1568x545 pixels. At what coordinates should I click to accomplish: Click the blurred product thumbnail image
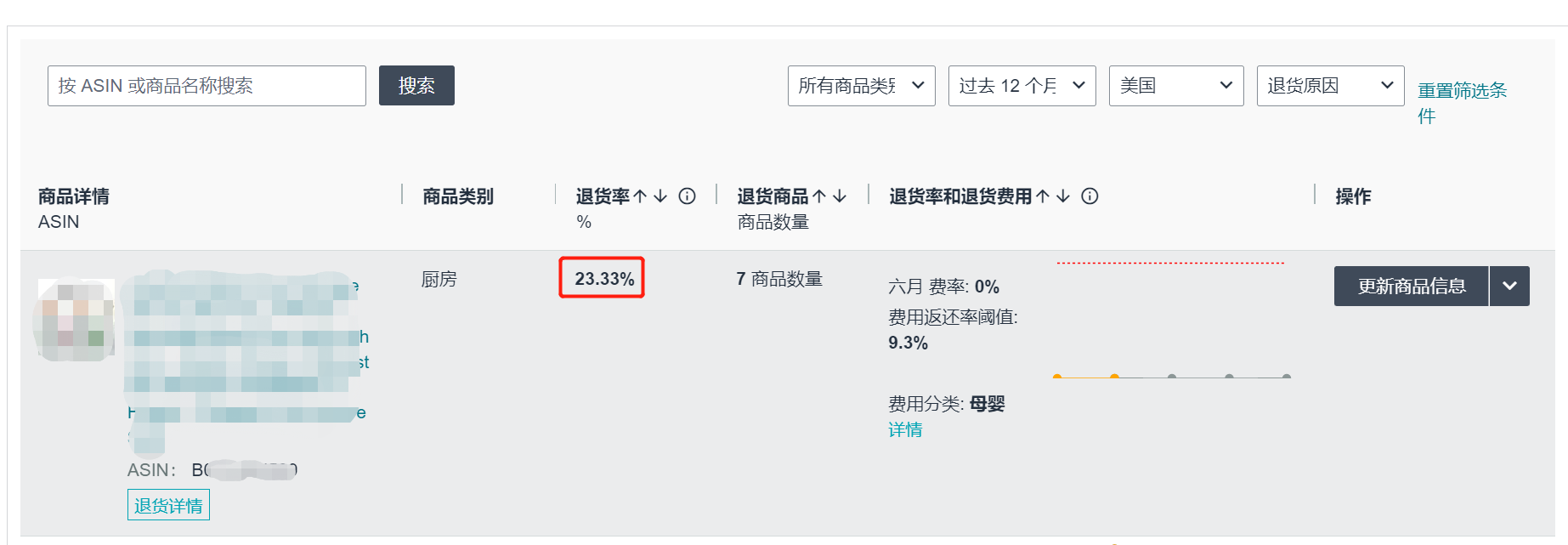[76, 321]
